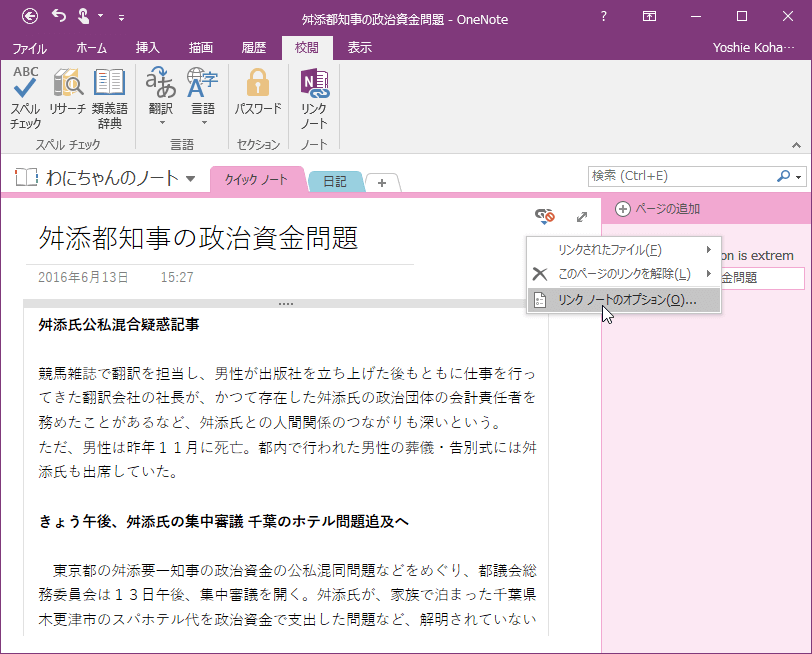812x654 pixels.
Task: Click the 翻訳 translate icon
Action: tap(161, 83)
